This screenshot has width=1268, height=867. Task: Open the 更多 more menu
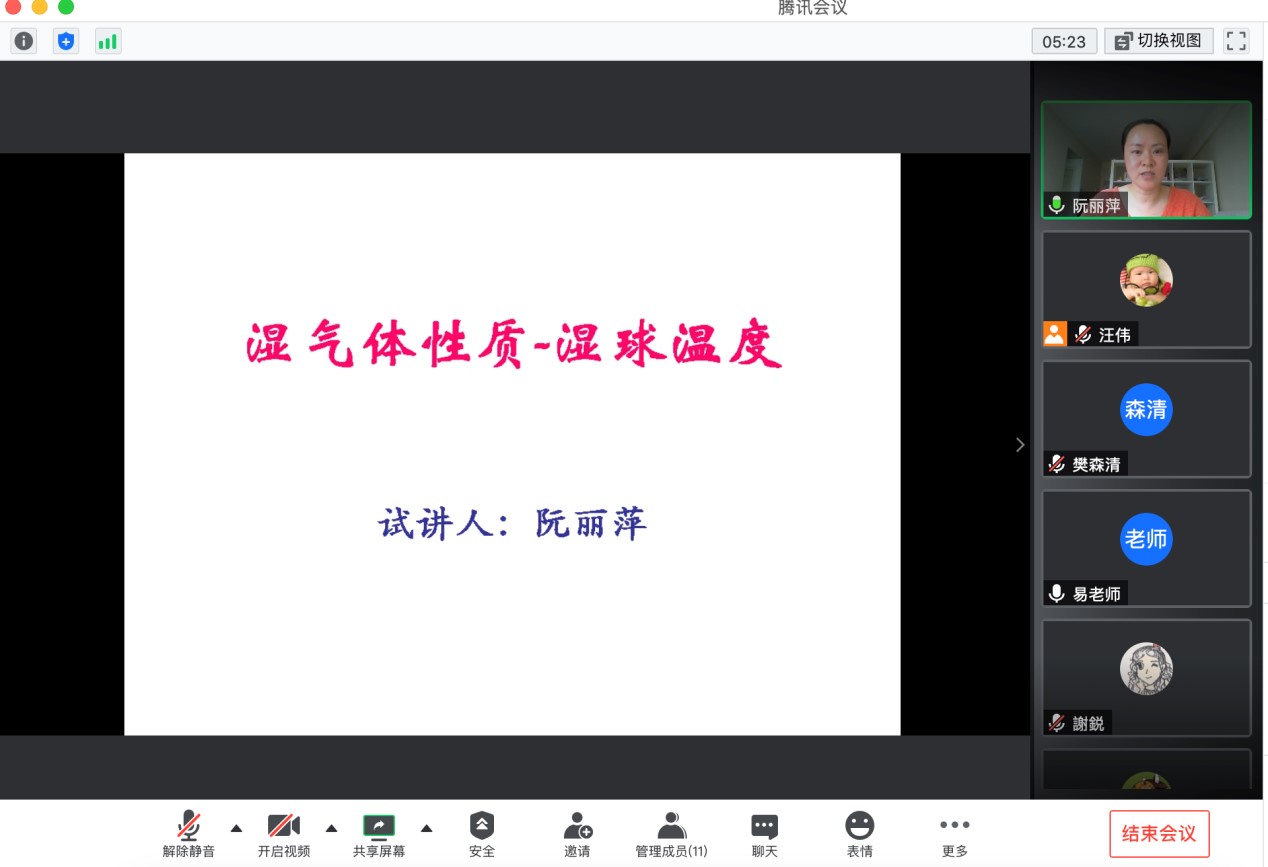pyautogui.click(x=954, y=833)
